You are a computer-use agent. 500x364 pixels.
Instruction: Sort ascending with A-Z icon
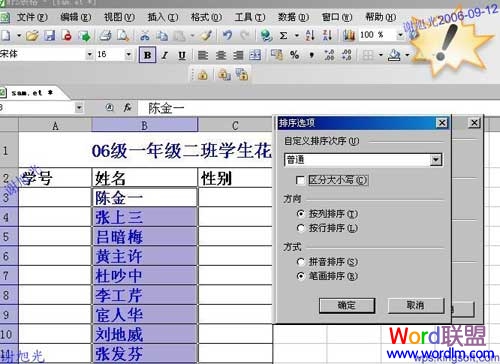pos(310,35)
